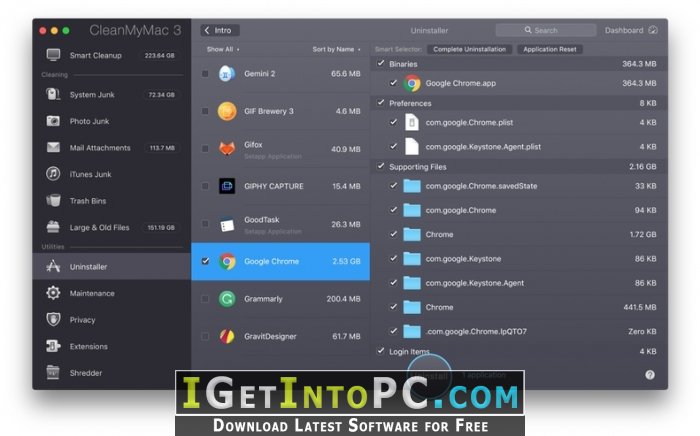Open the Show All filter dropdown
The image size is (700, 436).
pyautogui.click(x=223, y=49)
